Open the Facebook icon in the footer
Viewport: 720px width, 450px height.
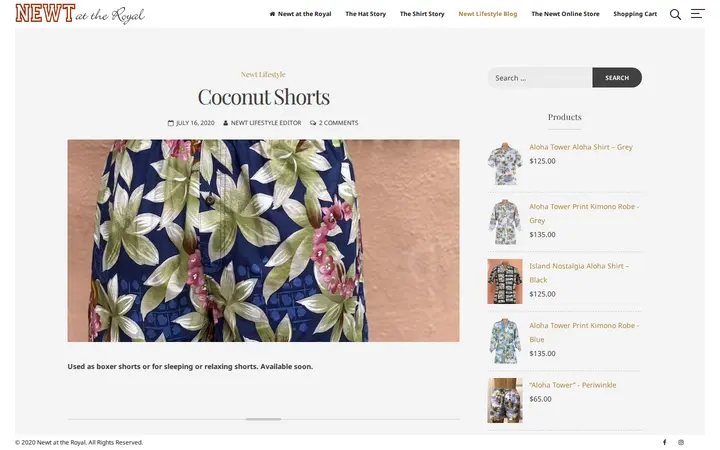[664, 442]
